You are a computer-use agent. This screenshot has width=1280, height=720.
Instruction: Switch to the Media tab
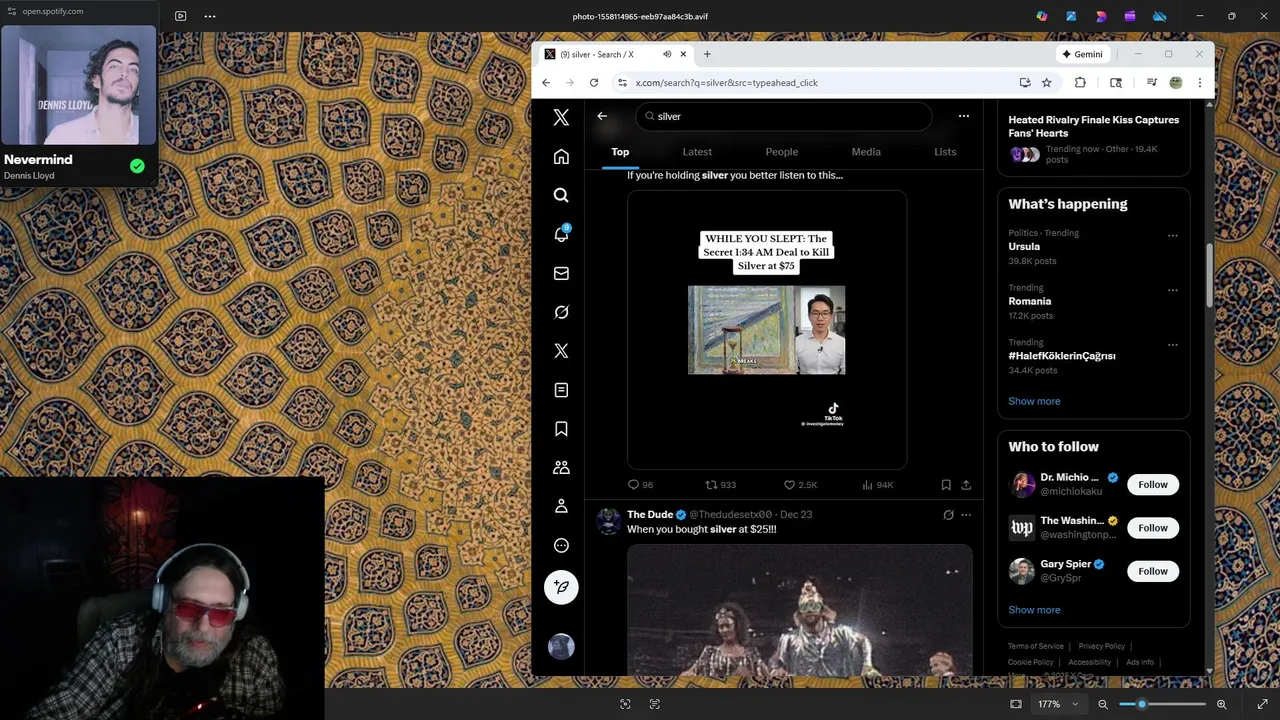point(866,152)
